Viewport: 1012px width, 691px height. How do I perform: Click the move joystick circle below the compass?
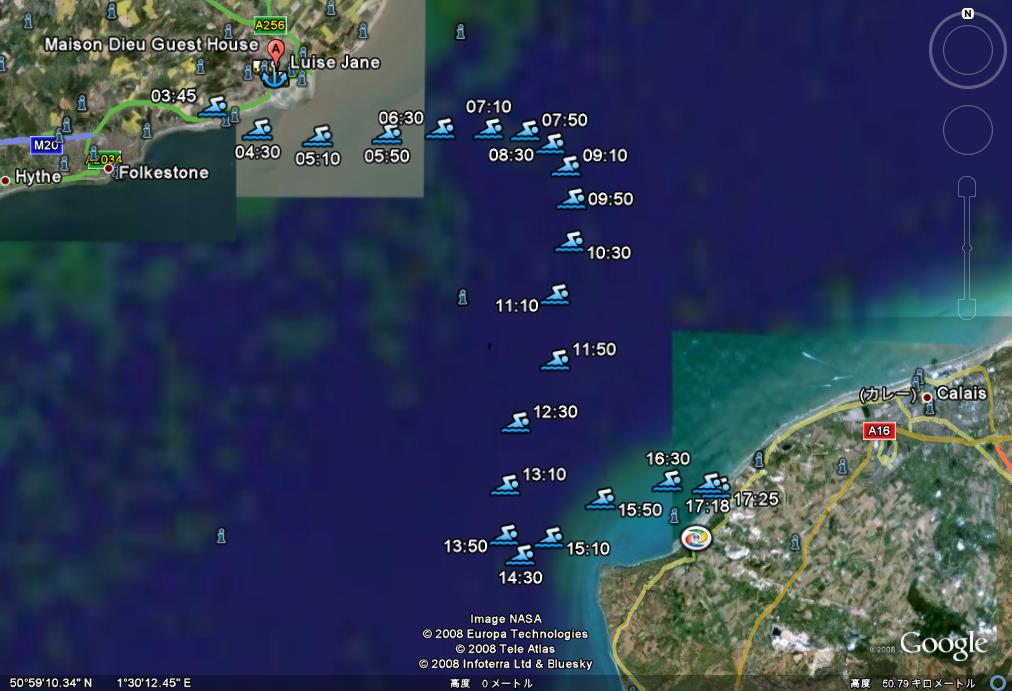click(x=967, y=130)
